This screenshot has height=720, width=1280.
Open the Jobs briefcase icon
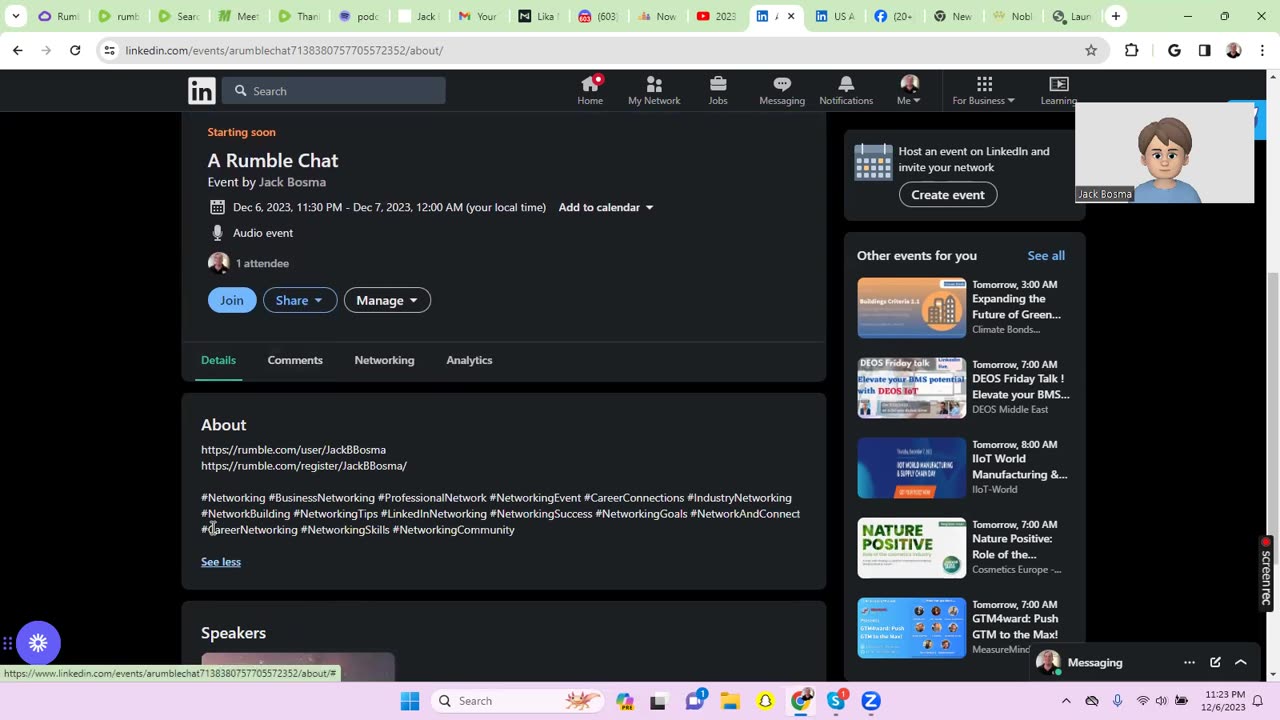point(718,84)
